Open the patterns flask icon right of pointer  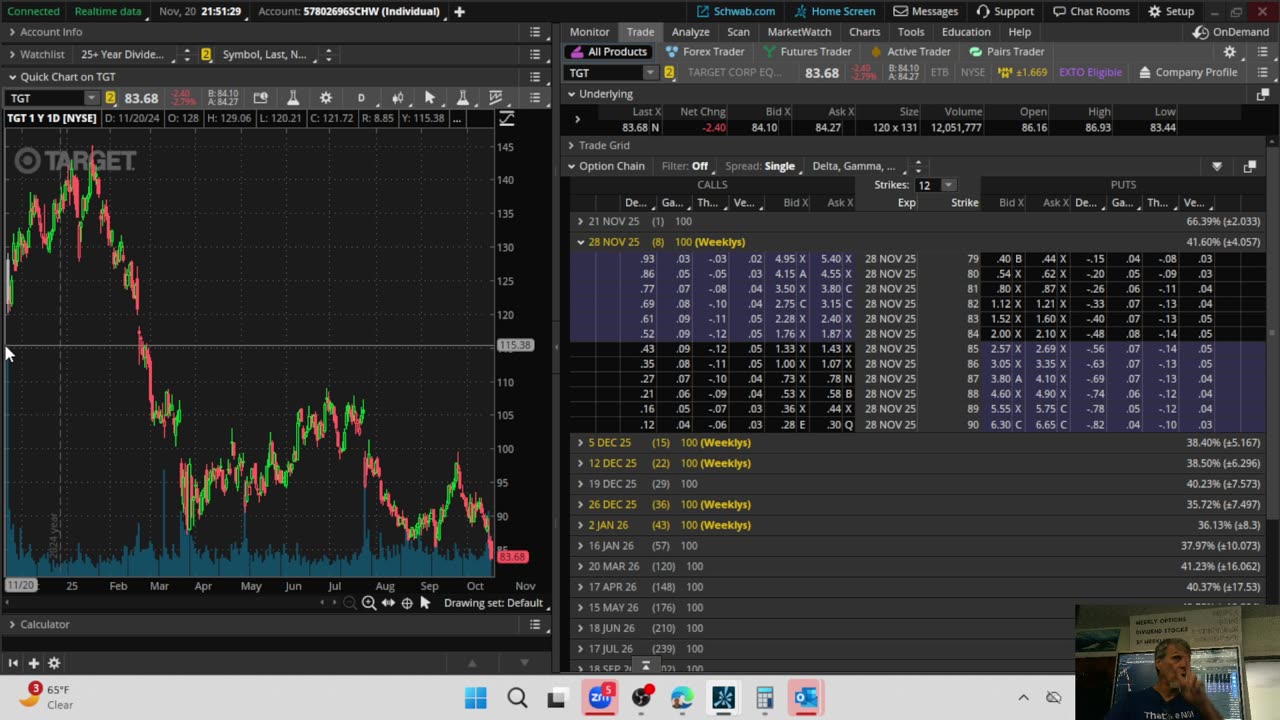tap(462, 98)
